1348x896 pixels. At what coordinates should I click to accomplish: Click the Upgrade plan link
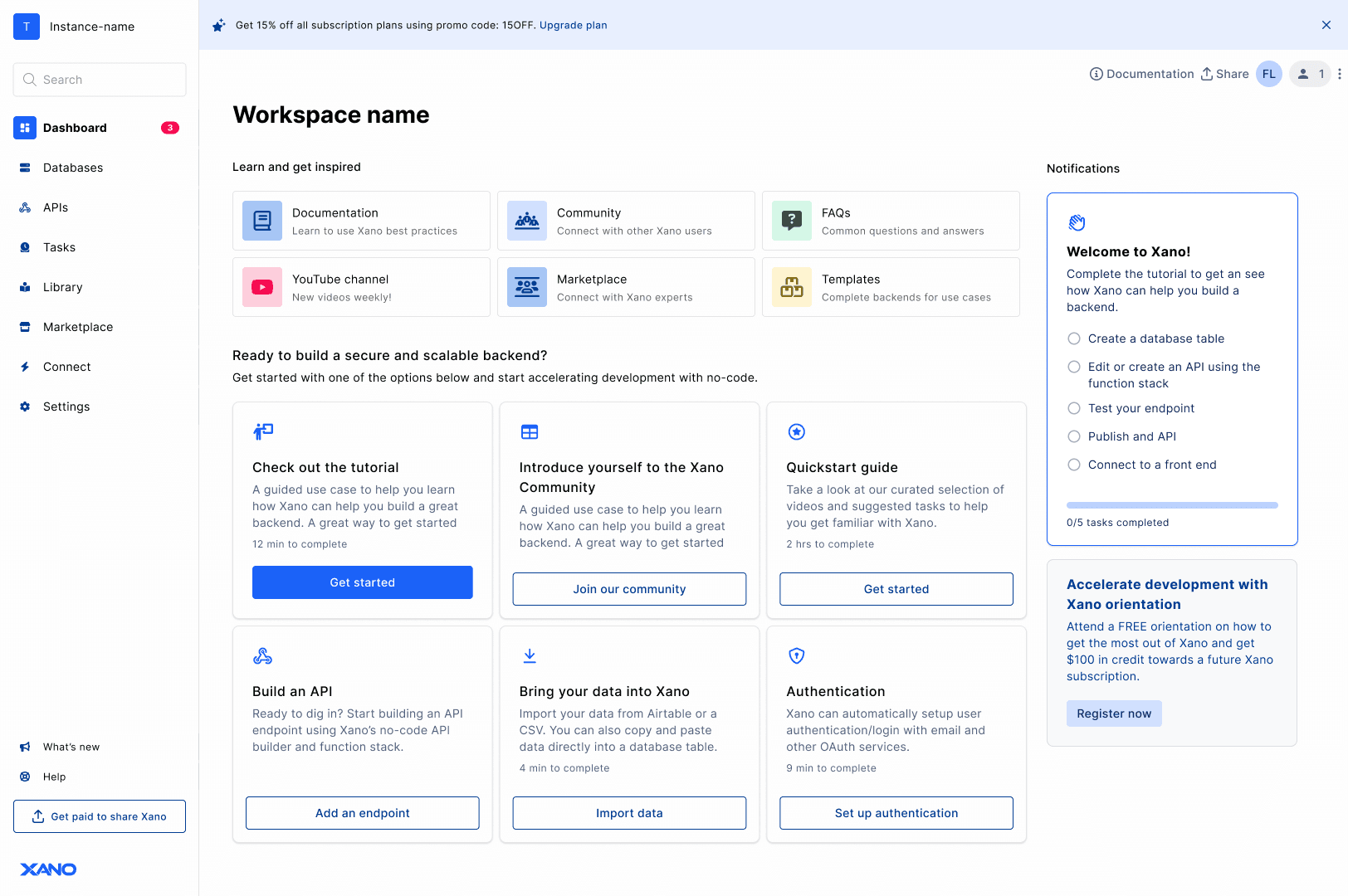pyautogui.click(x=574, y=25)
